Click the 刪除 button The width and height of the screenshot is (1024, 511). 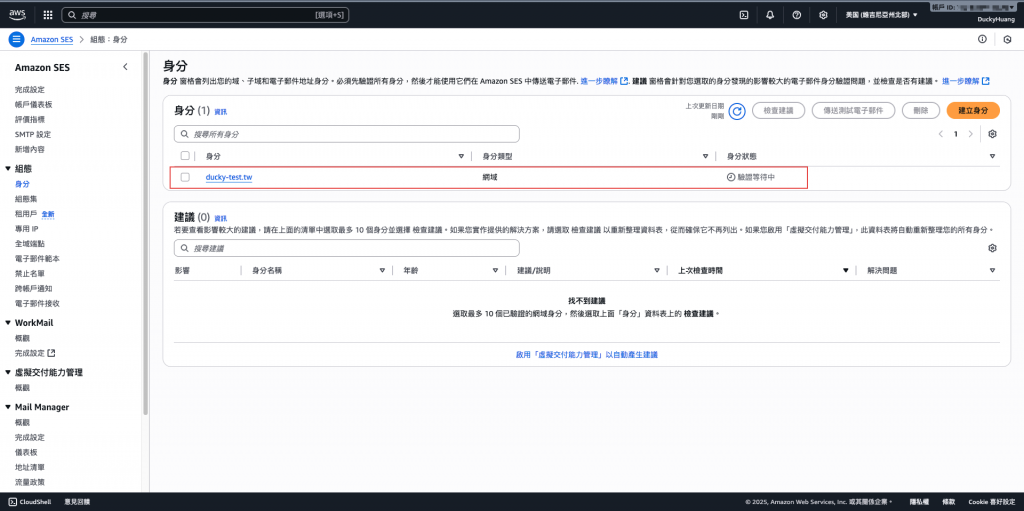click(920, 111)
